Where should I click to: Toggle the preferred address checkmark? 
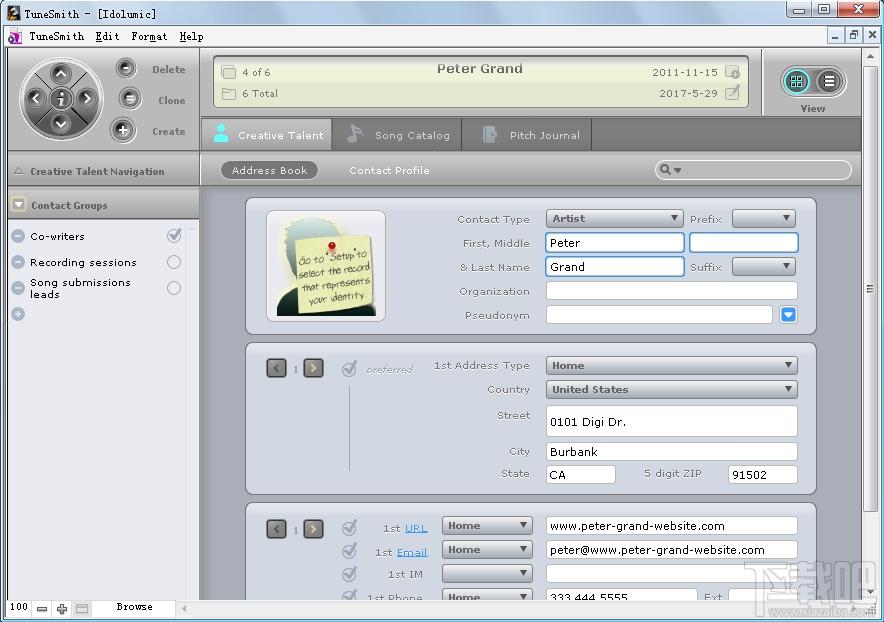(349, 369)
